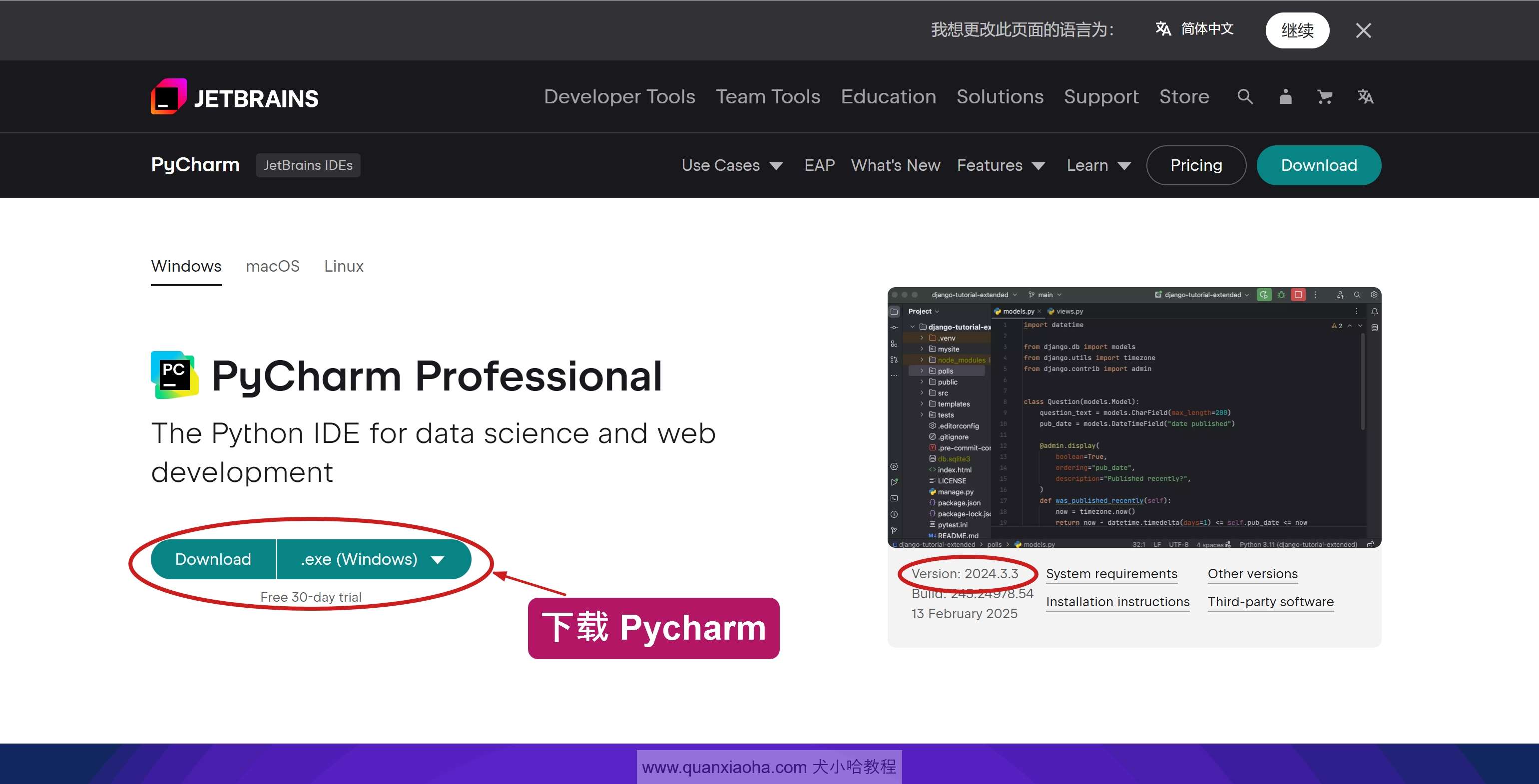Expand the Use Cases dropdown
Screen dimensions: 1539x784
click(732, 165)
